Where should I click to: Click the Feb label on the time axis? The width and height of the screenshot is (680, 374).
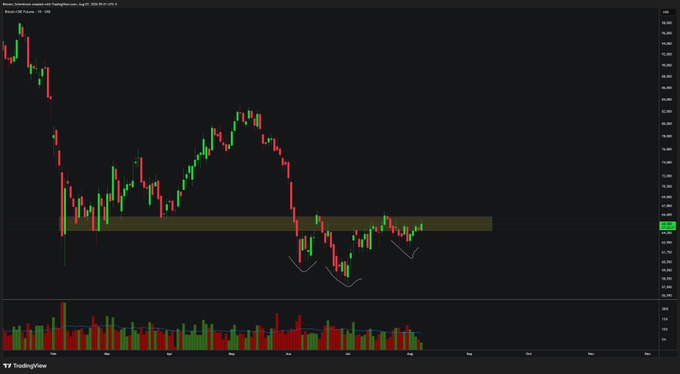53,354
